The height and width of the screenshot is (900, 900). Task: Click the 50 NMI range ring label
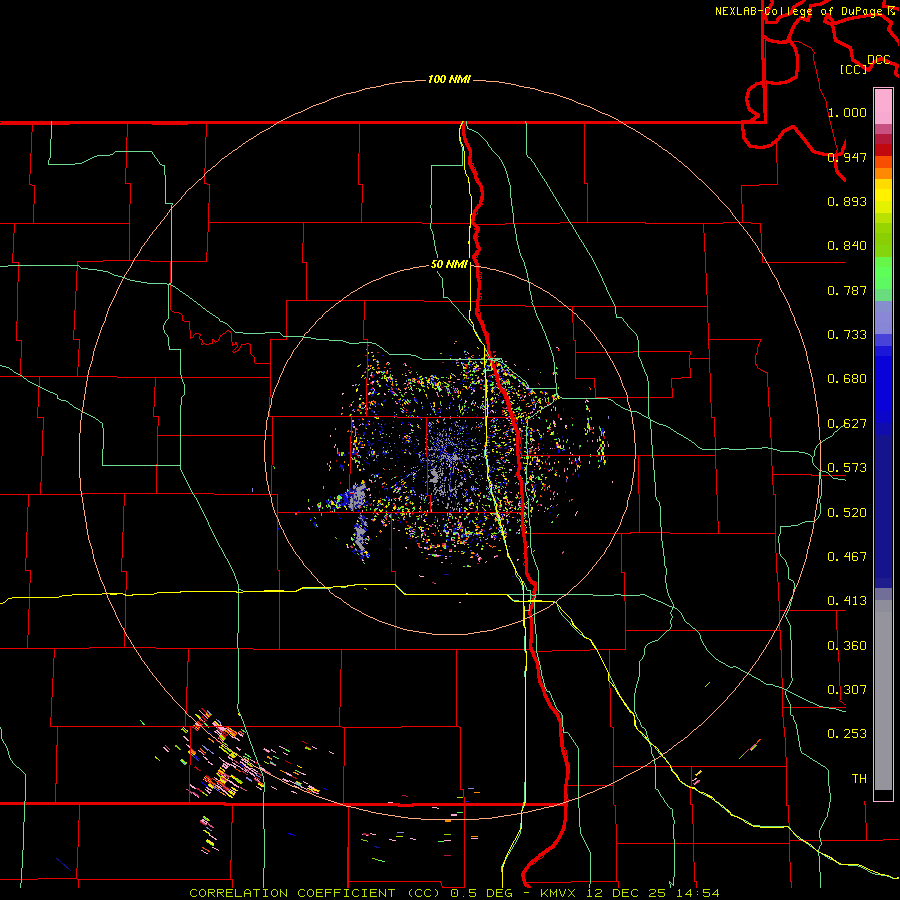[x=449, y=264]
